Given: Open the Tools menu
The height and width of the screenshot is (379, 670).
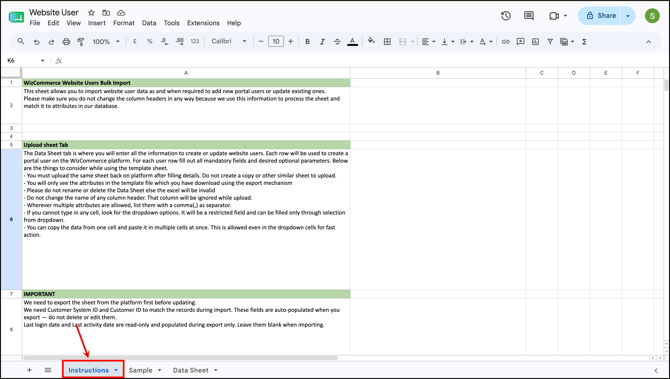Looking at the screenshot, I should pyautogui.click(x=171, y=23).
